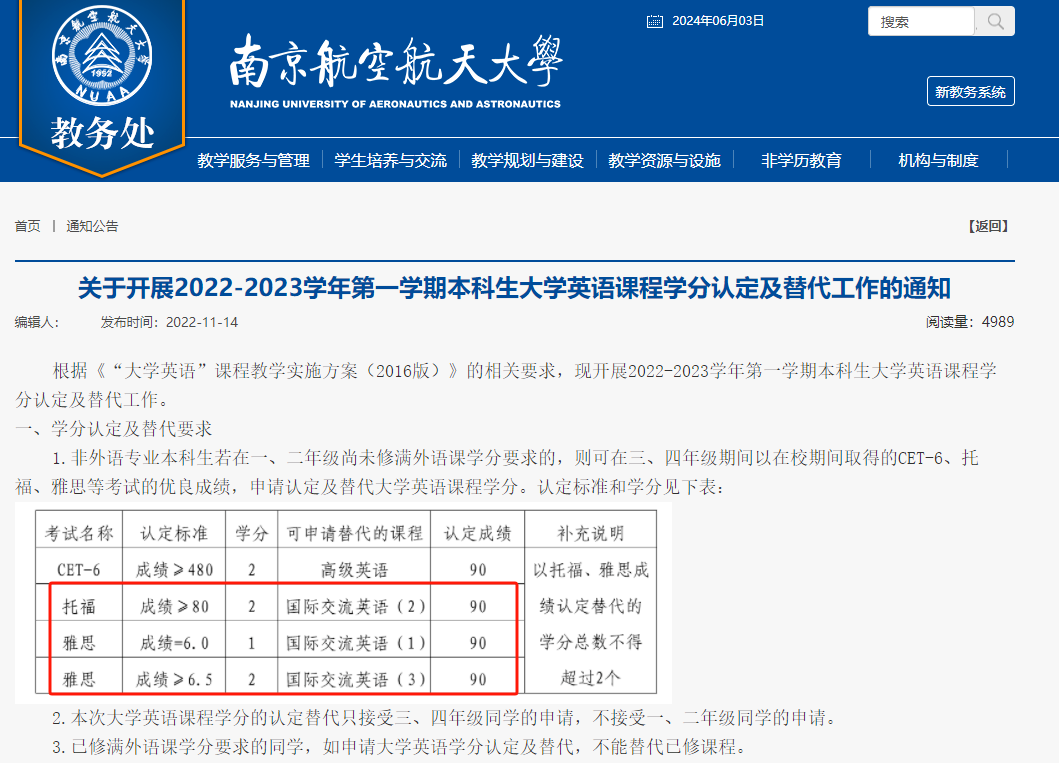This screenshot has height=763, width=1059.
Task: Open the 机构与制度 menu
Action: click(938, 161)
